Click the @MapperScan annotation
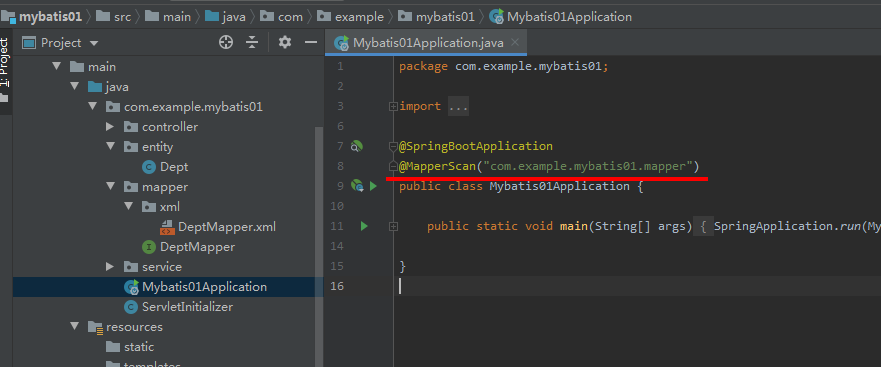 tap(437, 166)
